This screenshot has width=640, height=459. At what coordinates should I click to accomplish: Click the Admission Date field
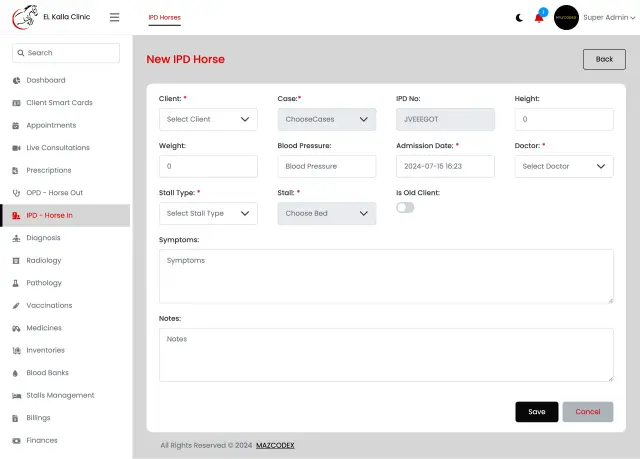[x=445, y=166]
